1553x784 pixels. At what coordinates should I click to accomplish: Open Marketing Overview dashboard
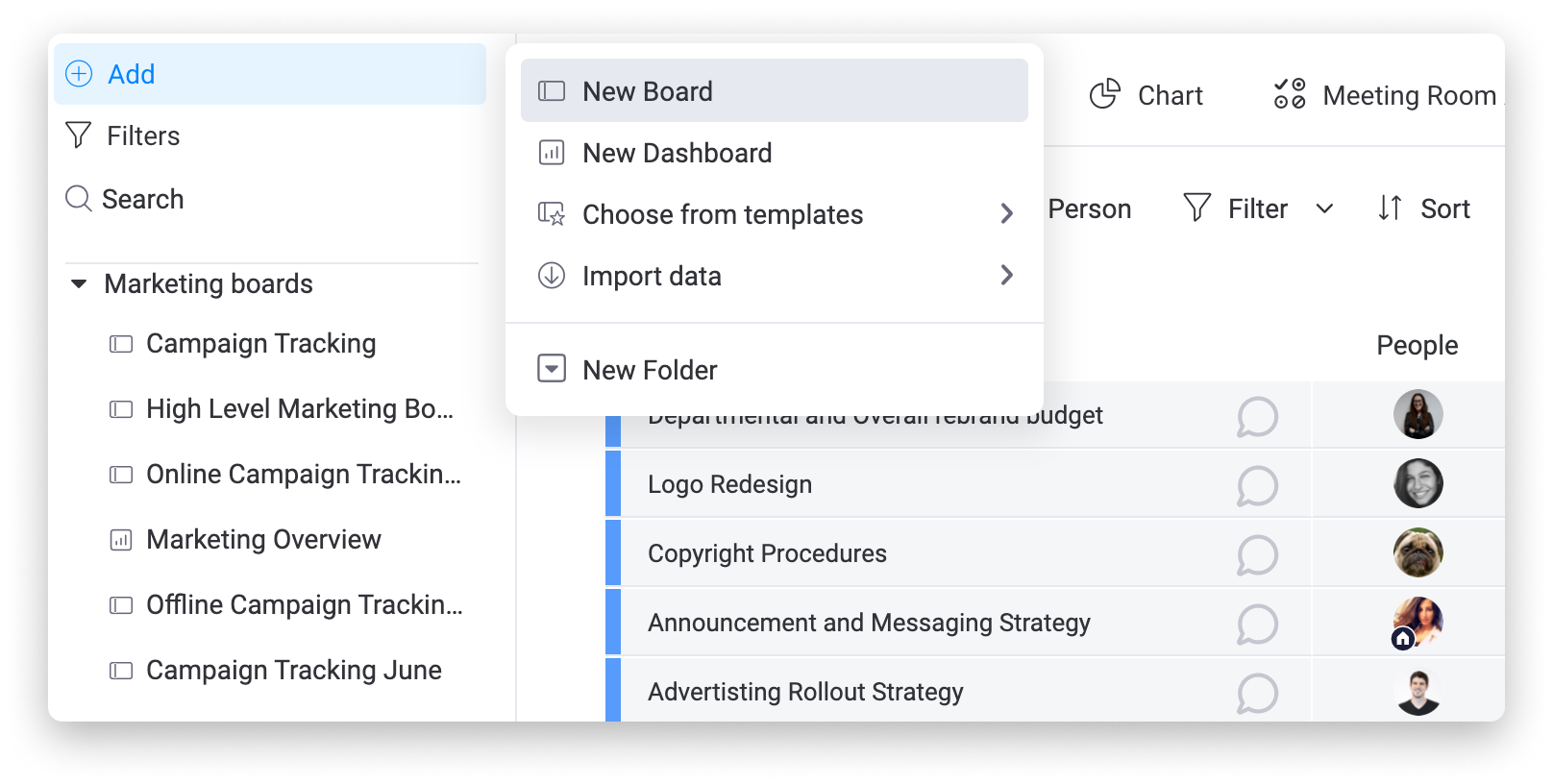263,539
